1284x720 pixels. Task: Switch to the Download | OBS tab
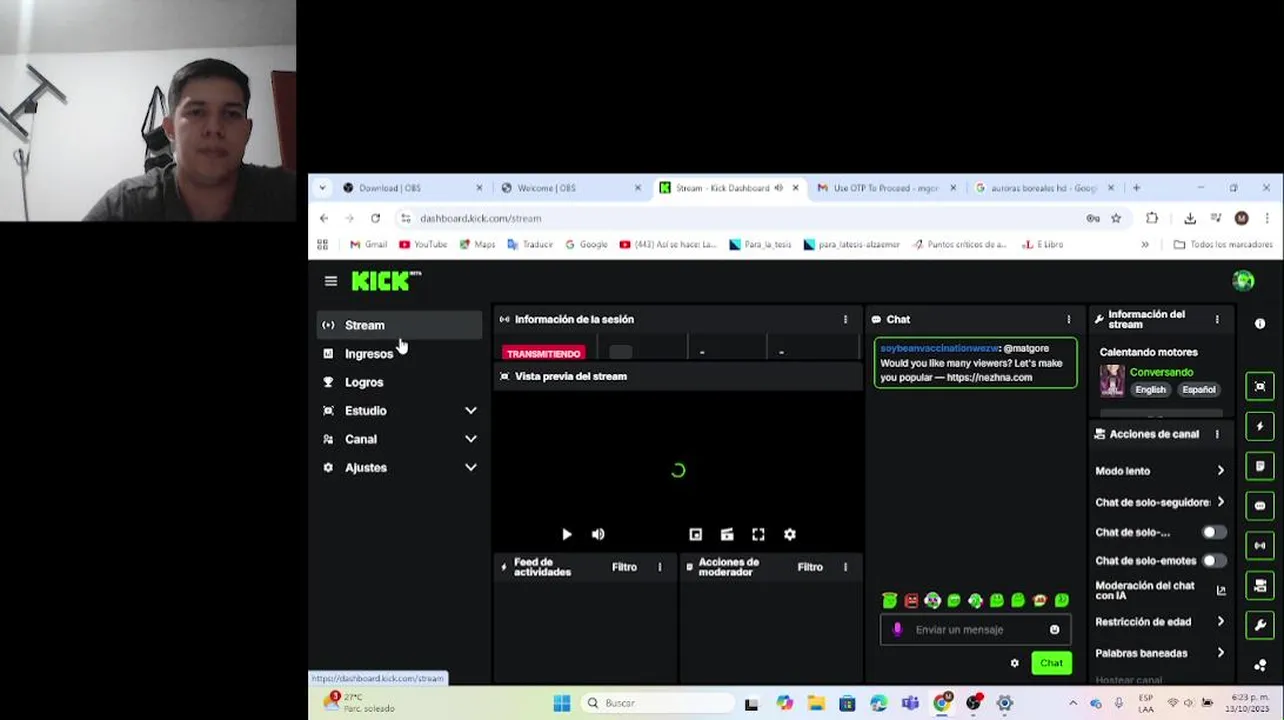click(412, 188)
